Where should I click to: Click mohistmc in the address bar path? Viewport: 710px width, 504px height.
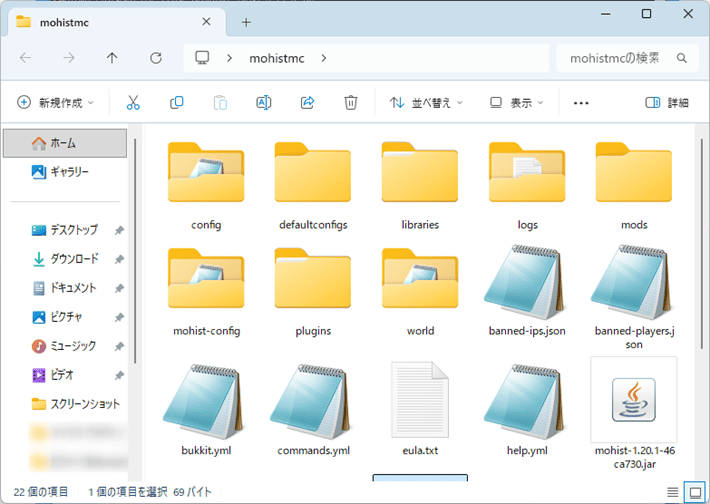coord(277,58)
